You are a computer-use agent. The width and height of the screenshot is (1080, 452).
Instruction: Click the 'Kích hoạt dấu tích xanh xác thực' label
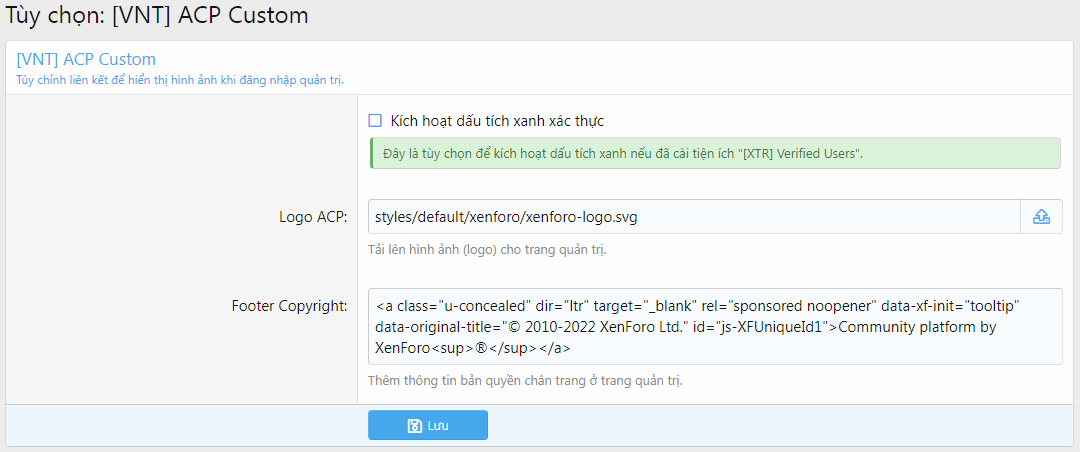coord(497,121)
